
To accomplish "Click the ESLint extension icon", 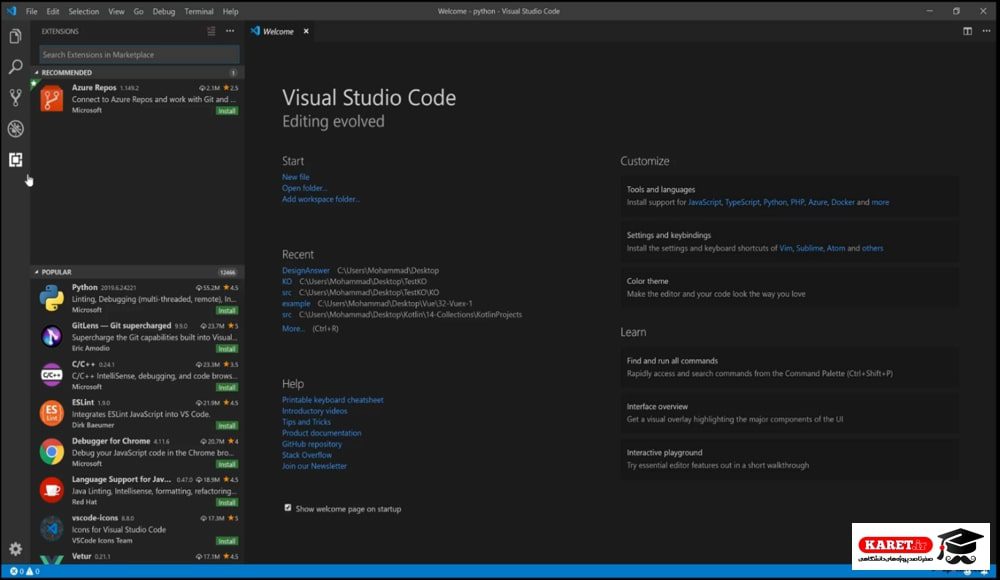I will pyautogui.click(x=52, y=413).
